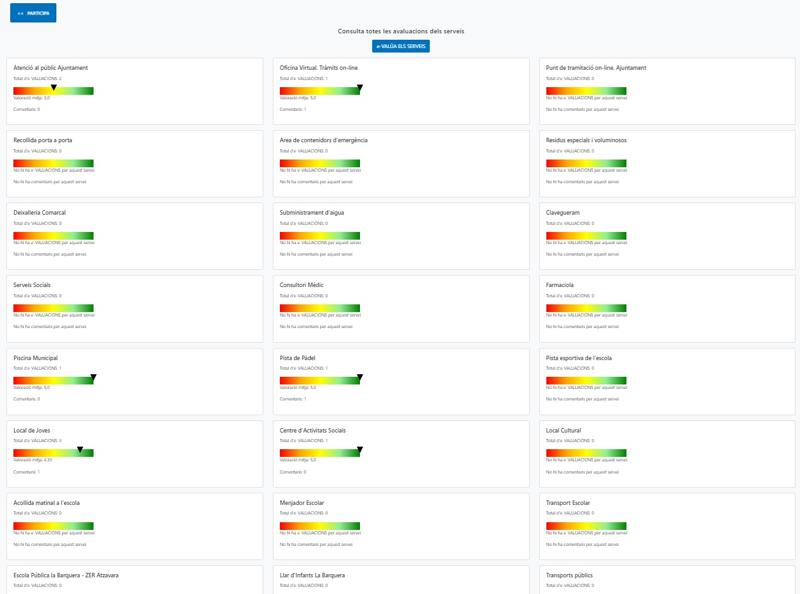Click the rating bar for Transport Escolar
Viewport: 800px width, 594px height.
pyautogui.click(x=586, y=526)
